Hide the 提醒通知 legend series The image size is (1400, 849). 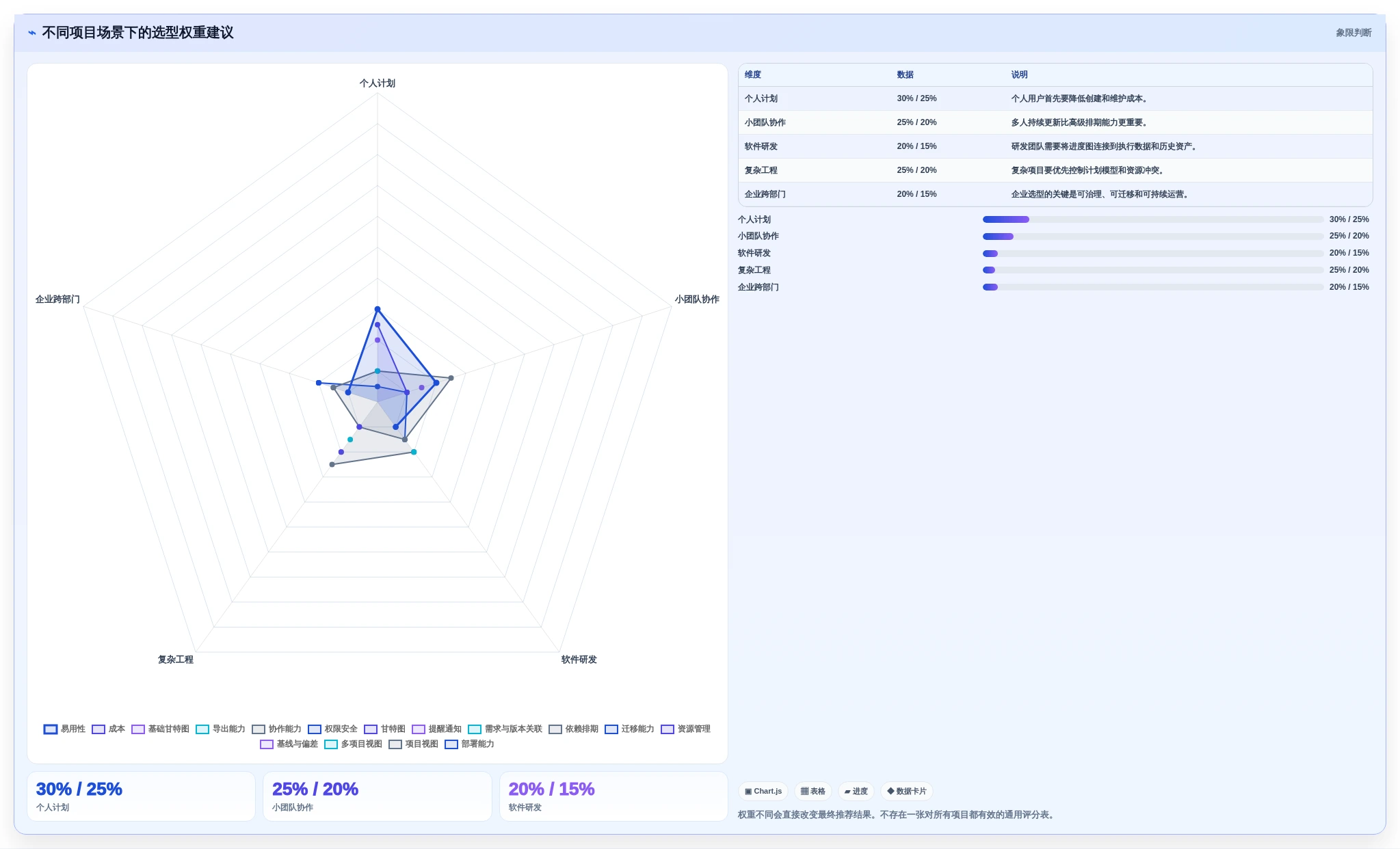437,729
